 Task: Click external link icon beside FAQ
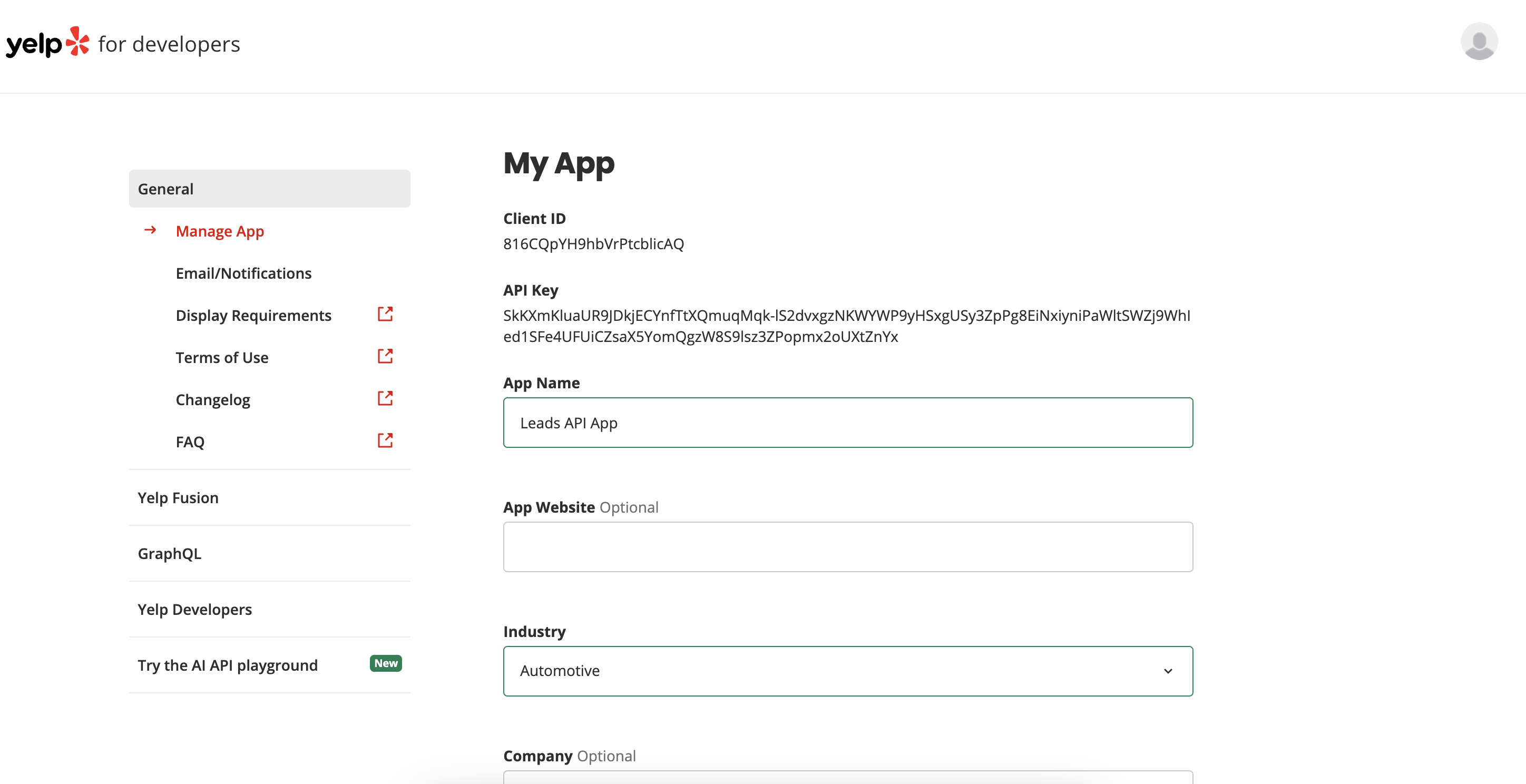(385, 440)
